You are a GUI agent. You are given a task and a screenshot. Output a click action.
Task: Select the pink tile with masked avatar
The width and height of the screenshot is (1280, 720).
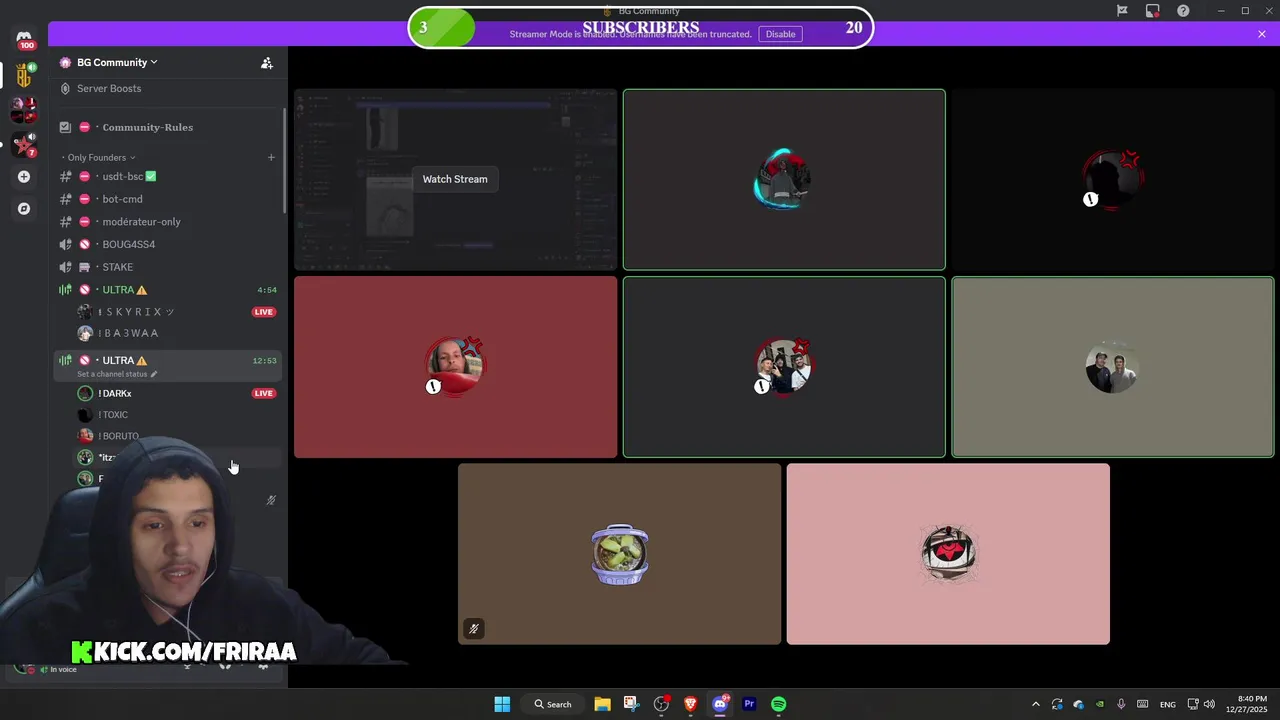(x=948, y=554)
